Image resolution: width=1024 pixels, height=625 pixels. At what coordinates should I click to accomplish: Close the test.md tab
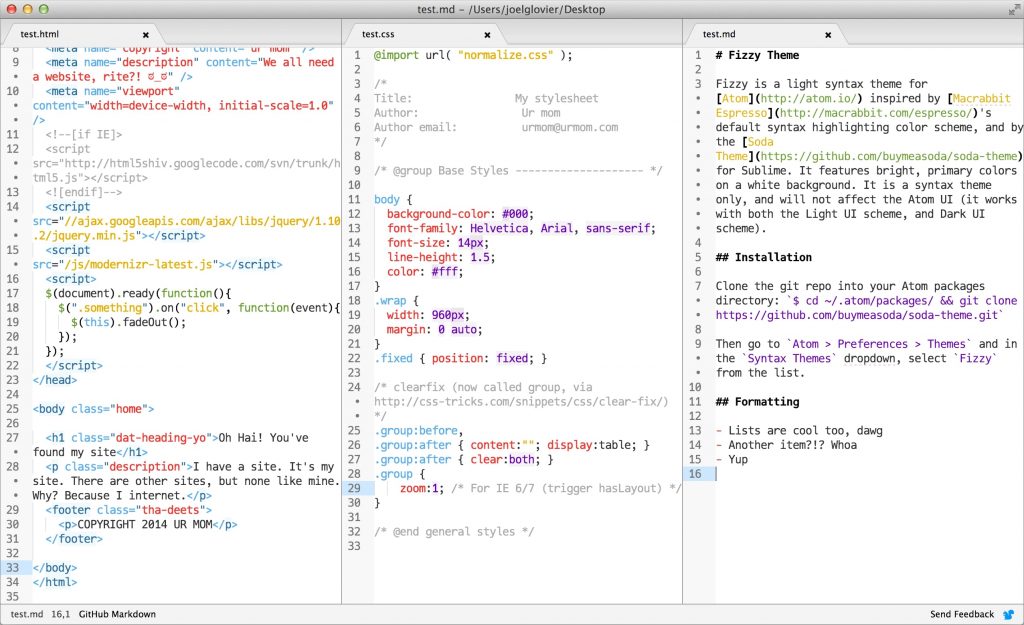827,34
